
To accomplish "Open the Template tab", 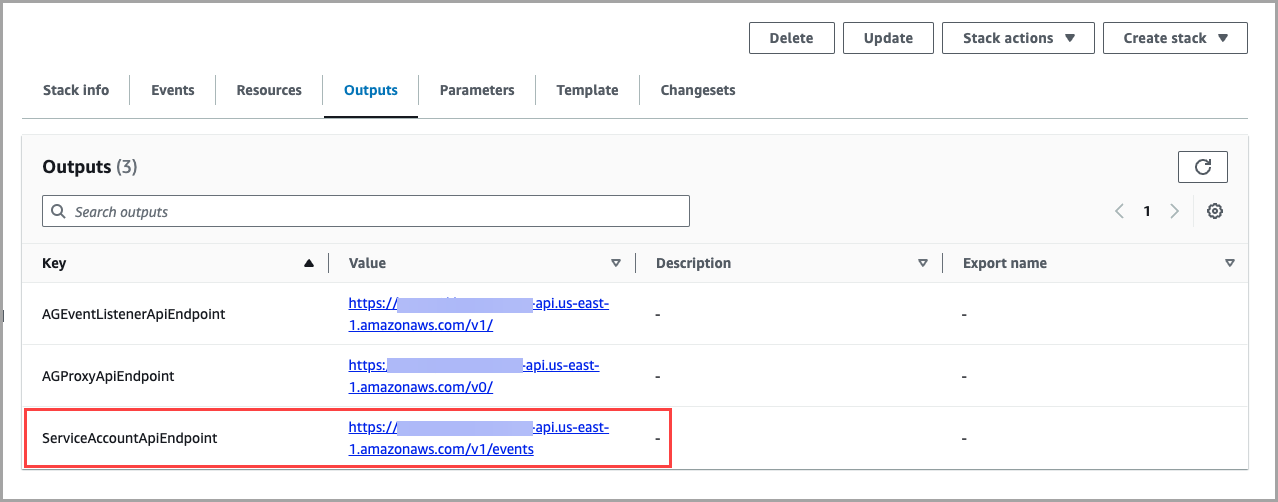I will [x=587, y=90].
